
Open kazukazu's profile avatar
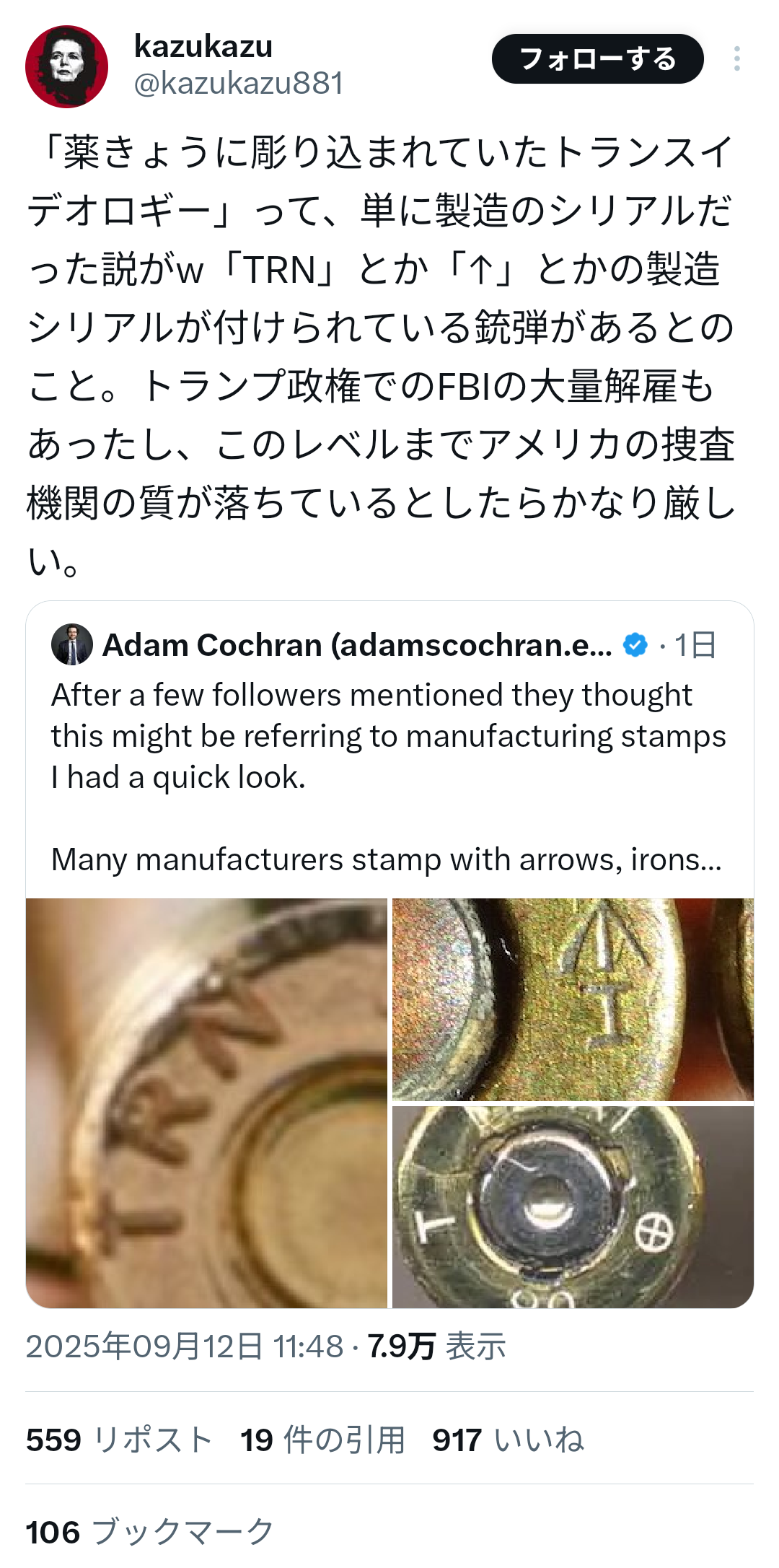point(66,66)
